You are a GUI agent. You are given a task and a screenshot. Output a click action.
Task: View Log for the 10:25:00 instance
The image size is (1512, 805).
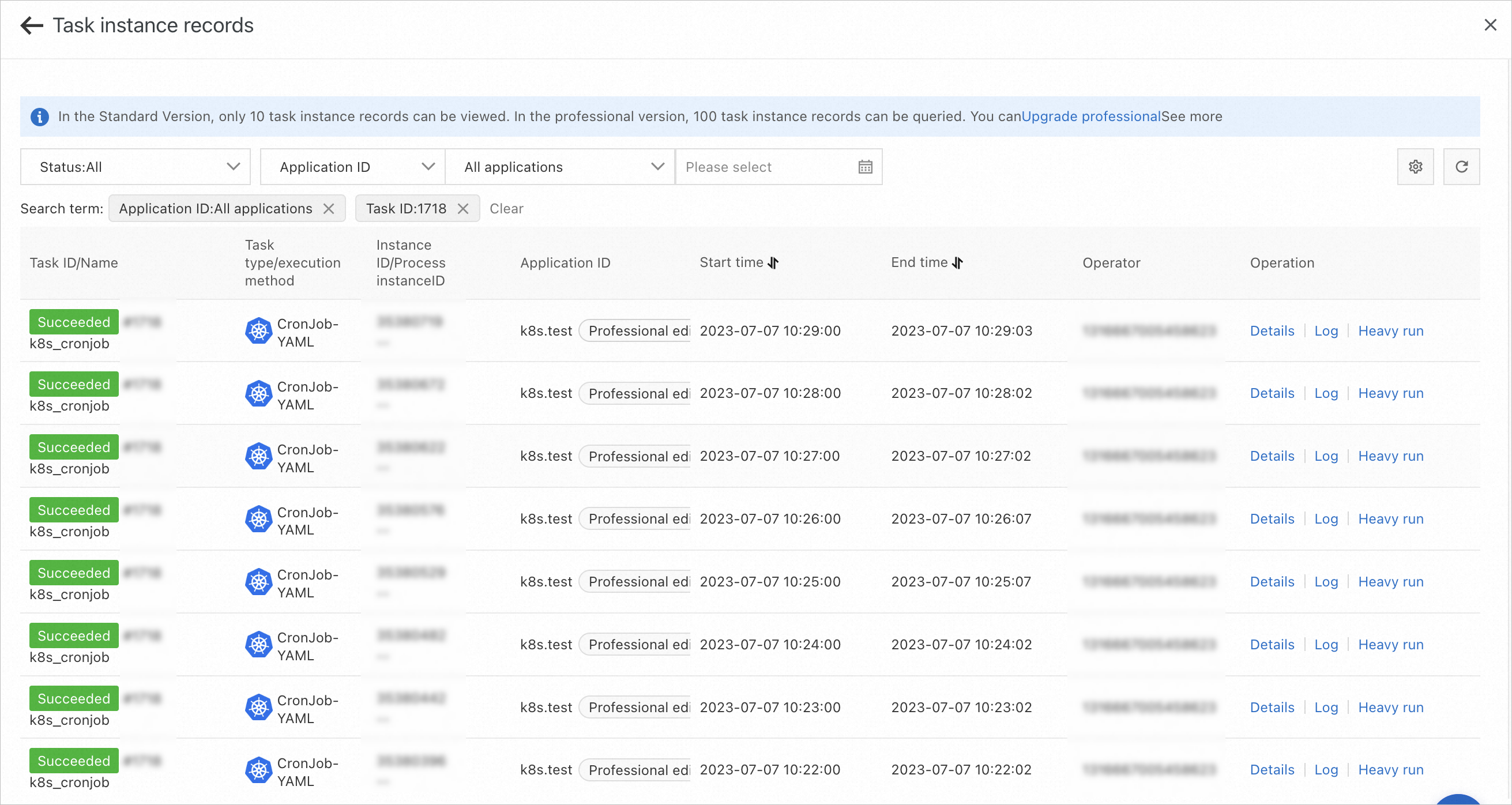tap(1326, 581)
